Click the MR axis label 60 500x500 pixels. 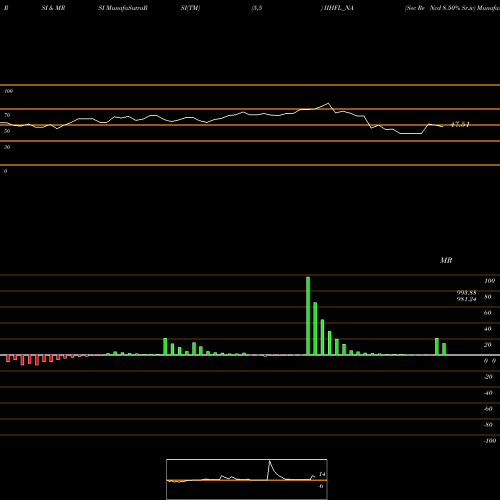click(488, 313)
